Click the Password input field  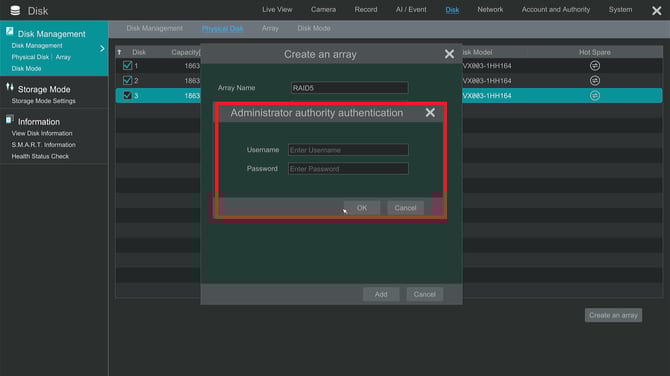(x=348, y=169)
